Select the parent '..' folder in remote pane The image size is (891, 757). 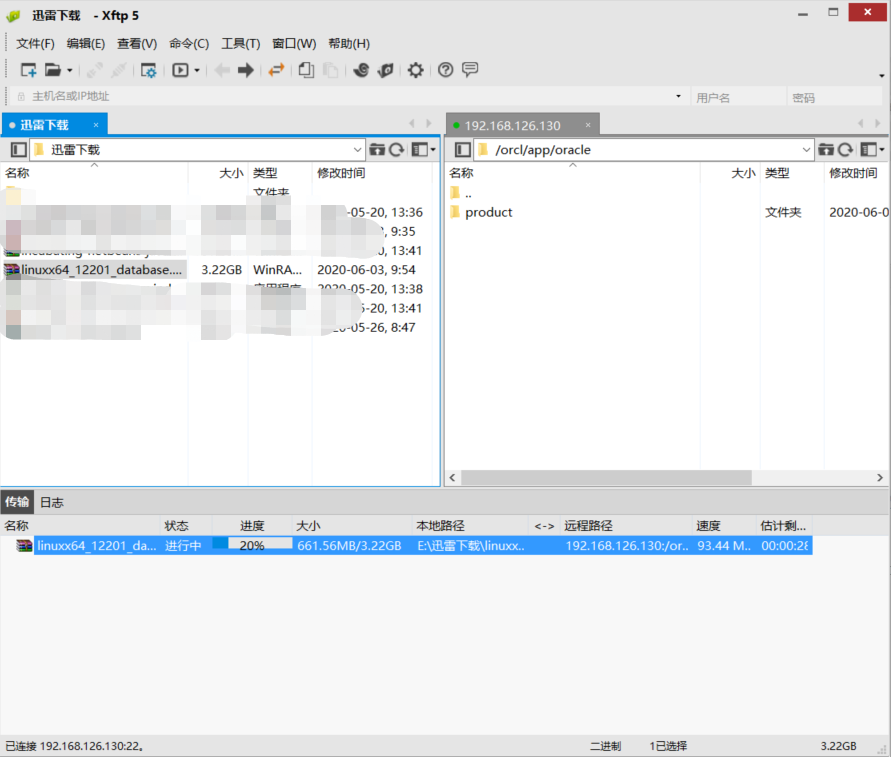461,194
